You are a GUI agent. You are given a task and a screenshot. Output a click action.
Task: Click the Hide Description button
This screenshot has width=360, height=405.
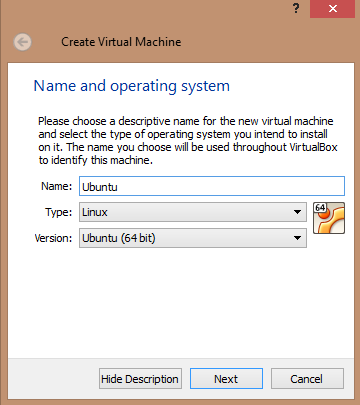[140, 379]
